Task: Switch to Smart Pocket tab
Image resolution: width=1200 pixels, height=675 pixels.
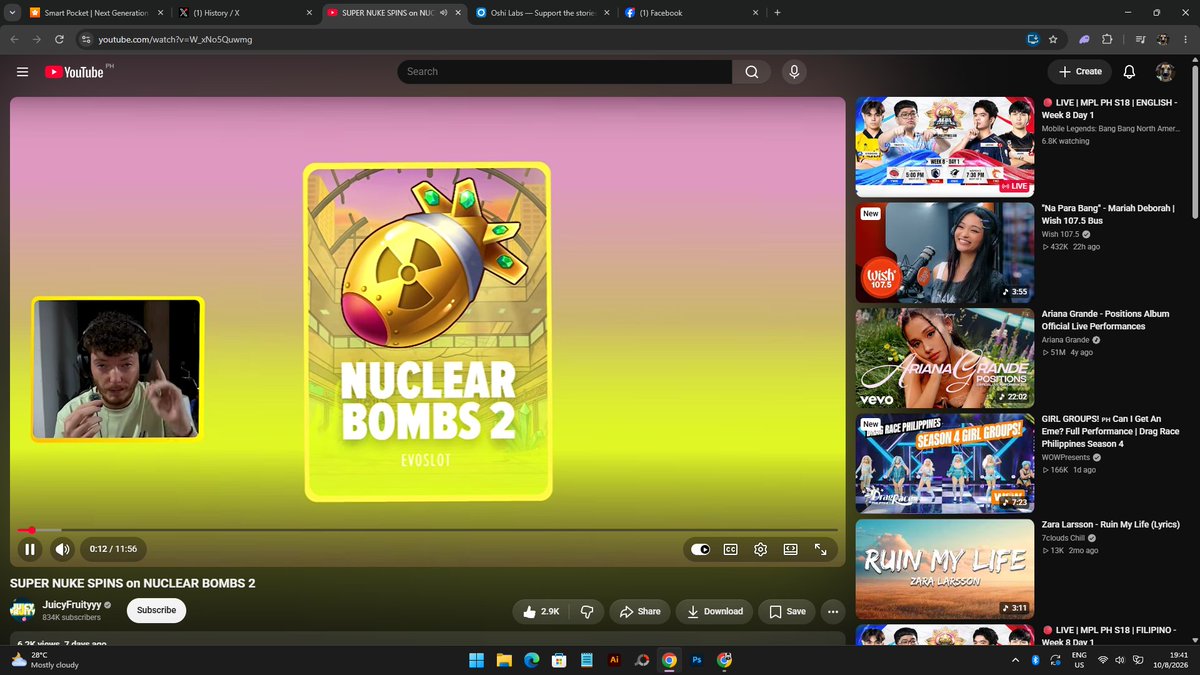Action: [x=95, y=12]
